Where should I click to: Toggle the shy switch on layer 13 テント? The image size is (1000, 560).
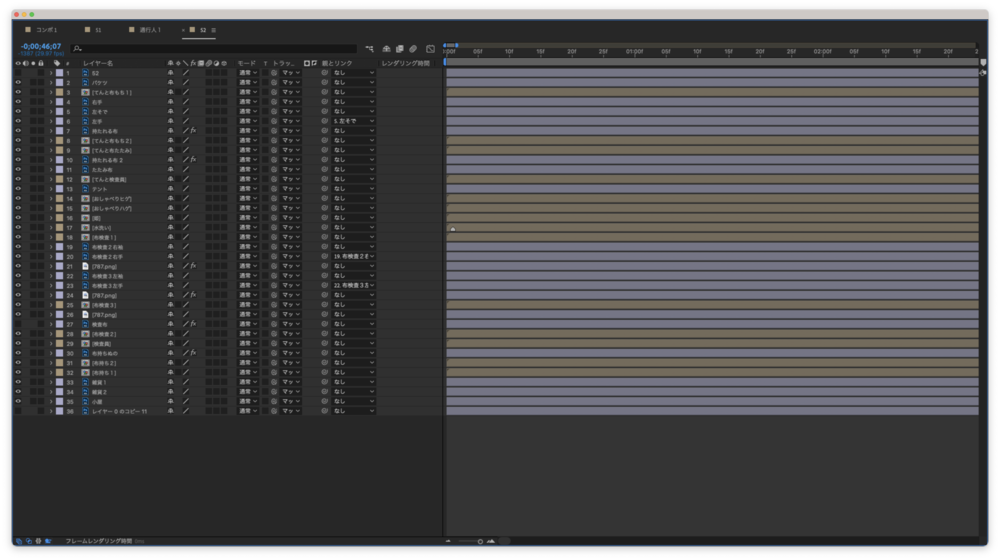click(x=170, y=189)
